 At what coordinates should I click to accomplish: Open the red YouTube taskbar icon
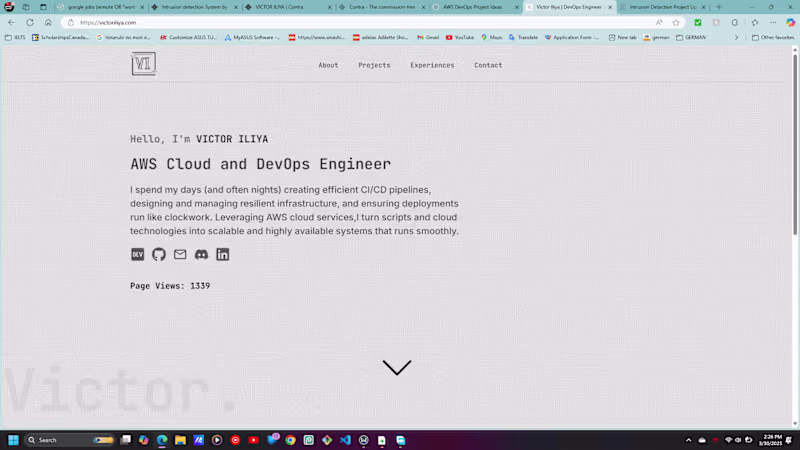click(x=254, y=440)
